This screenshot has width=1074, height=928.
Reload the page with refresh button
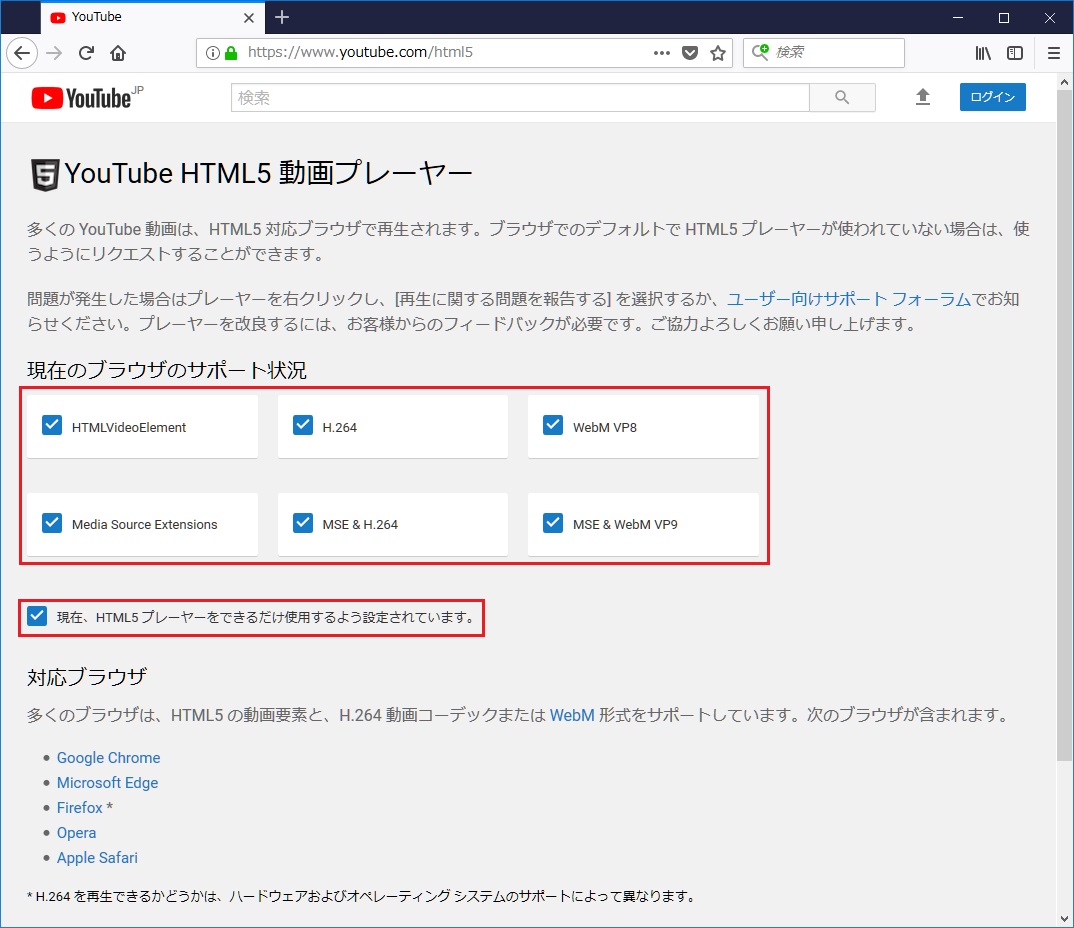click(87, 53)
